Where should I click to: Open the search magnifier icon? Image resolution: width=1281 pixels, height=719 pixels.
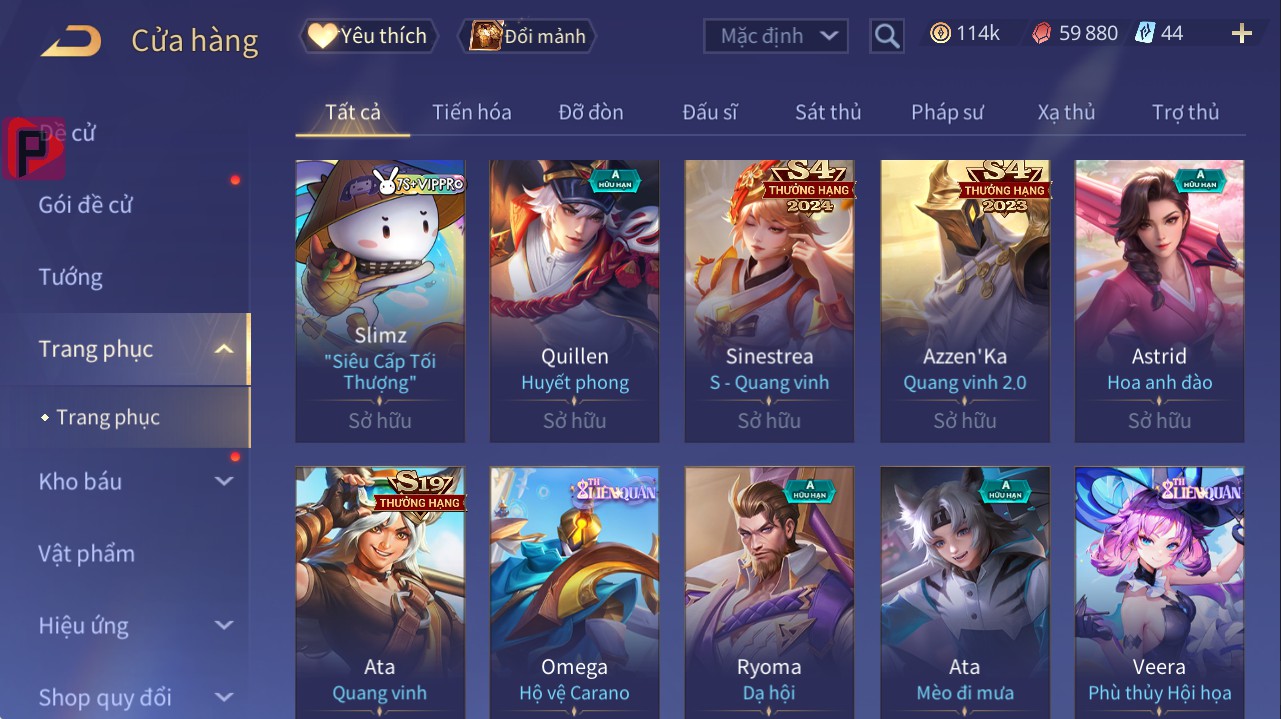[886, 37]
